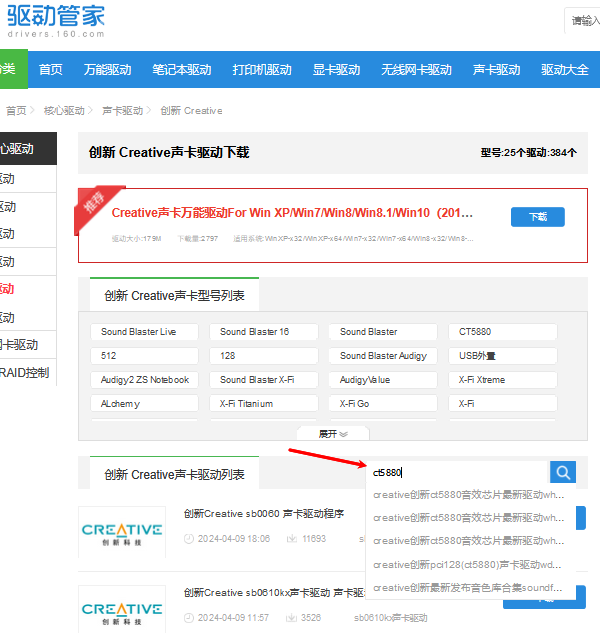Click the 声卡驱动 breadcrumb link
The width and height of the screenshot is (600, 633).
coord(123,111)
